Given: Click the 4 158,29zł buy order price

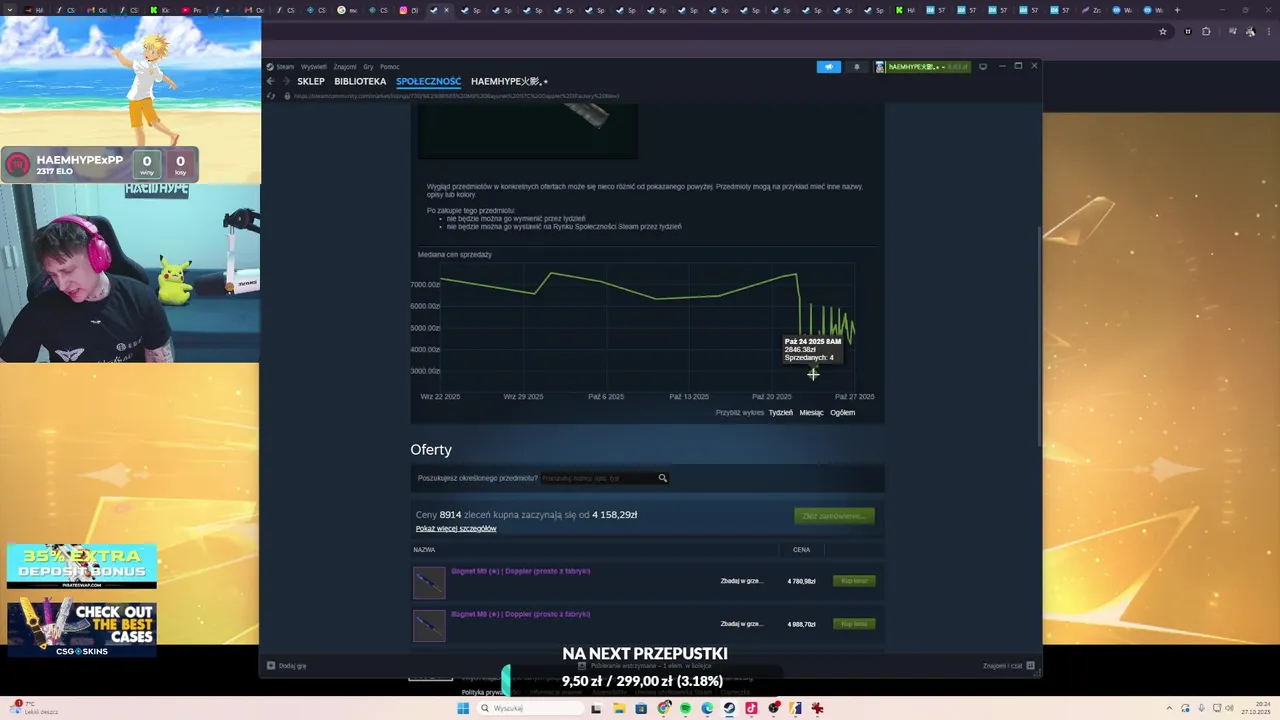Looking at the screenshot, I should pos(614,515).
